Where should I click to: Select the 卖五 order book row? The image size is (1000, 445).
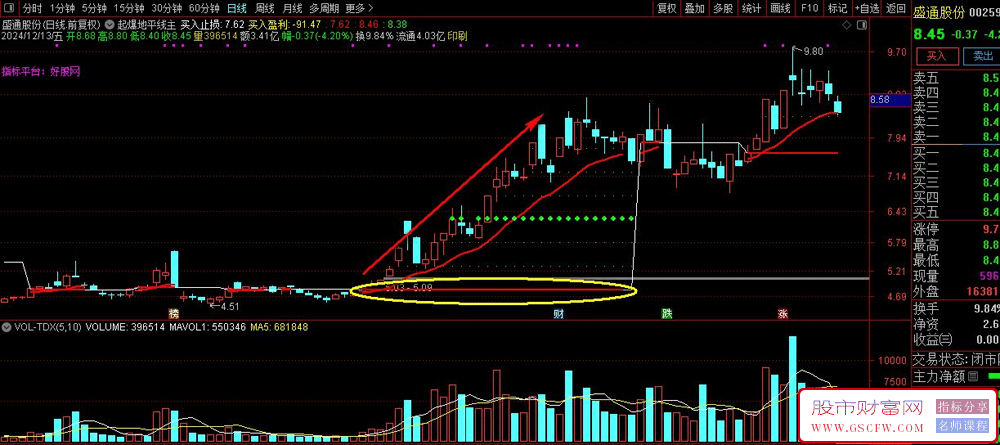pyautogui.click(x=956, y=78)
